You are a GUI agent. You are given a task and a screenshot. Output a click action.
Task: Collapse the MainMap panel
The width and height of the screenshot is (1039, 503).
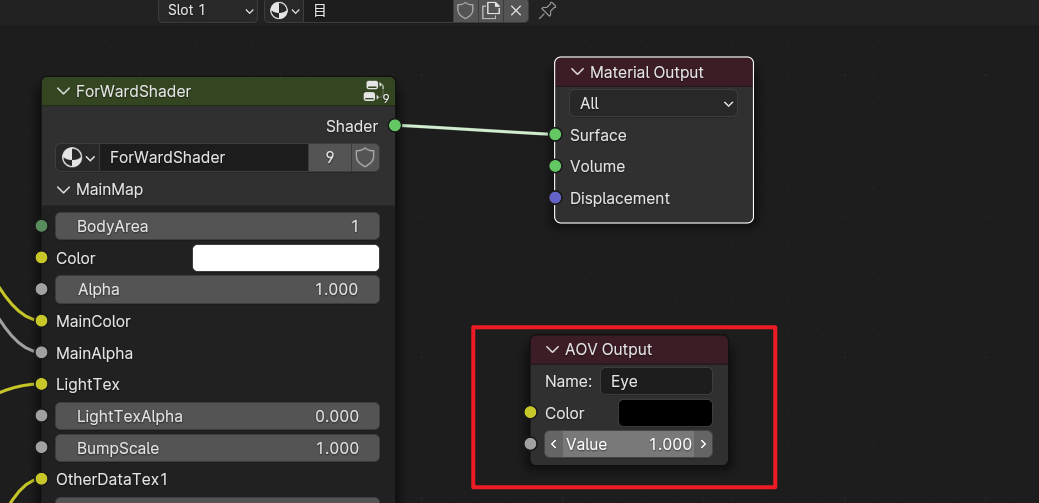pos(63,189)
